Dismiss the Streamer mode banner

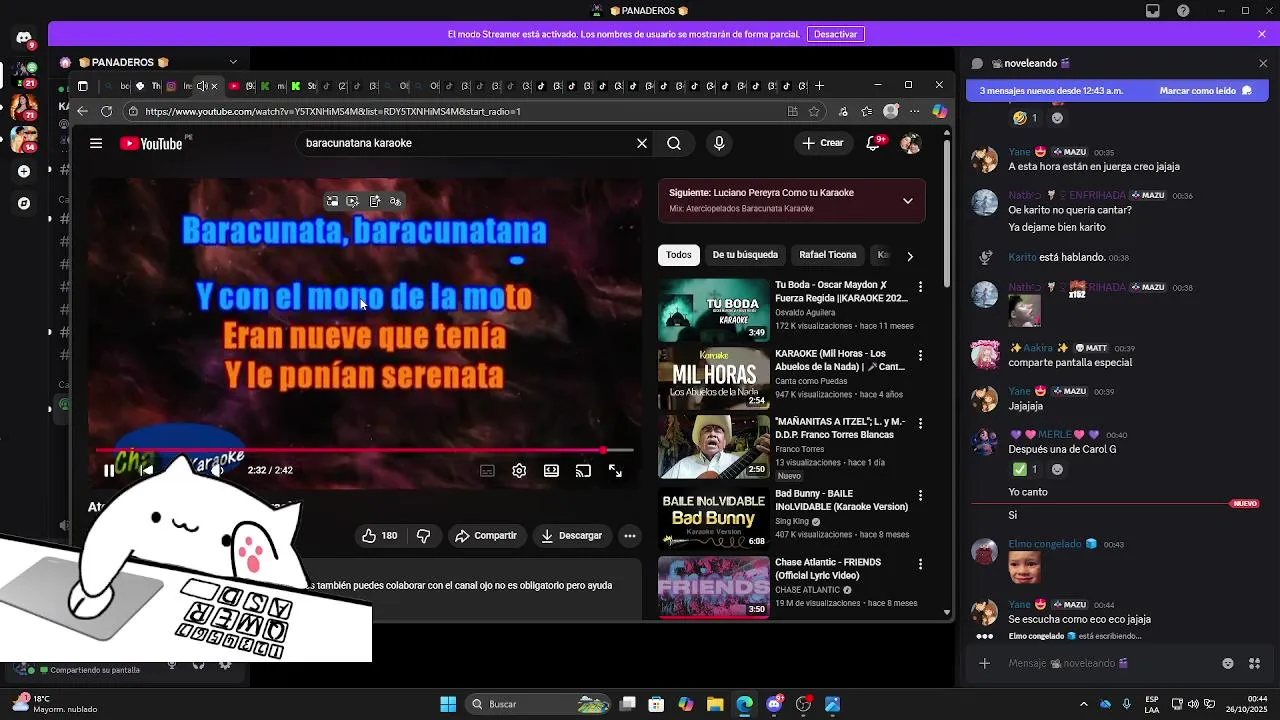tap(1262, 34)
